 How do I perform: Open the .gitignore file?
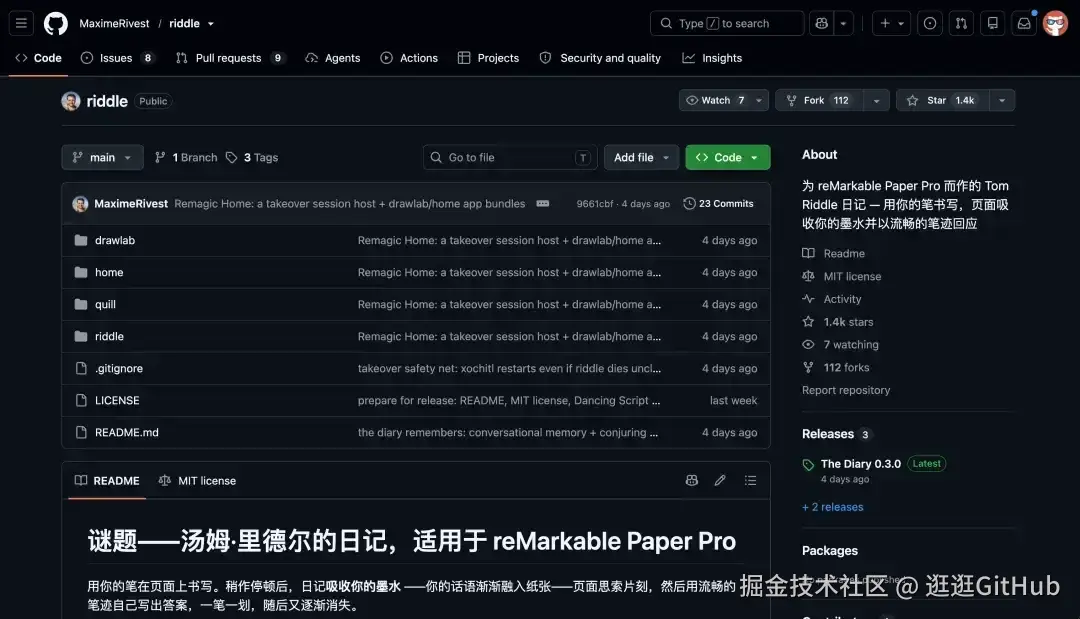point(119,368)
